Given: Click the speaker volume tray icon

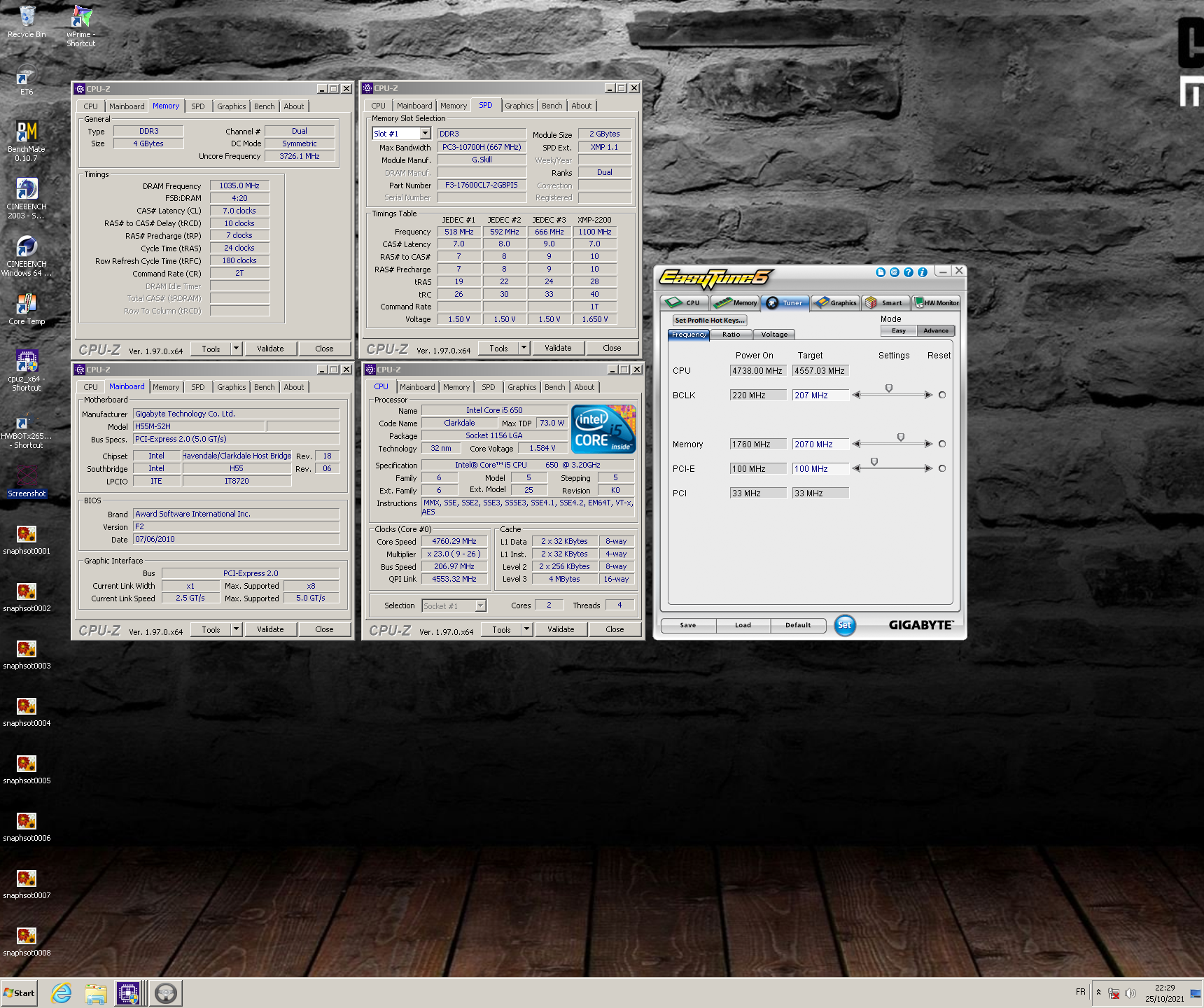Looking at the screenshot, I should coord(1130,993).
